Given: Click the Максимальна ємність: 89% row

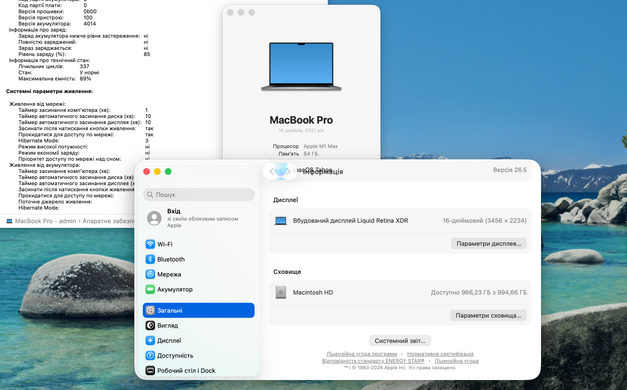Looking at the screenshot, I should coord(55,79).
